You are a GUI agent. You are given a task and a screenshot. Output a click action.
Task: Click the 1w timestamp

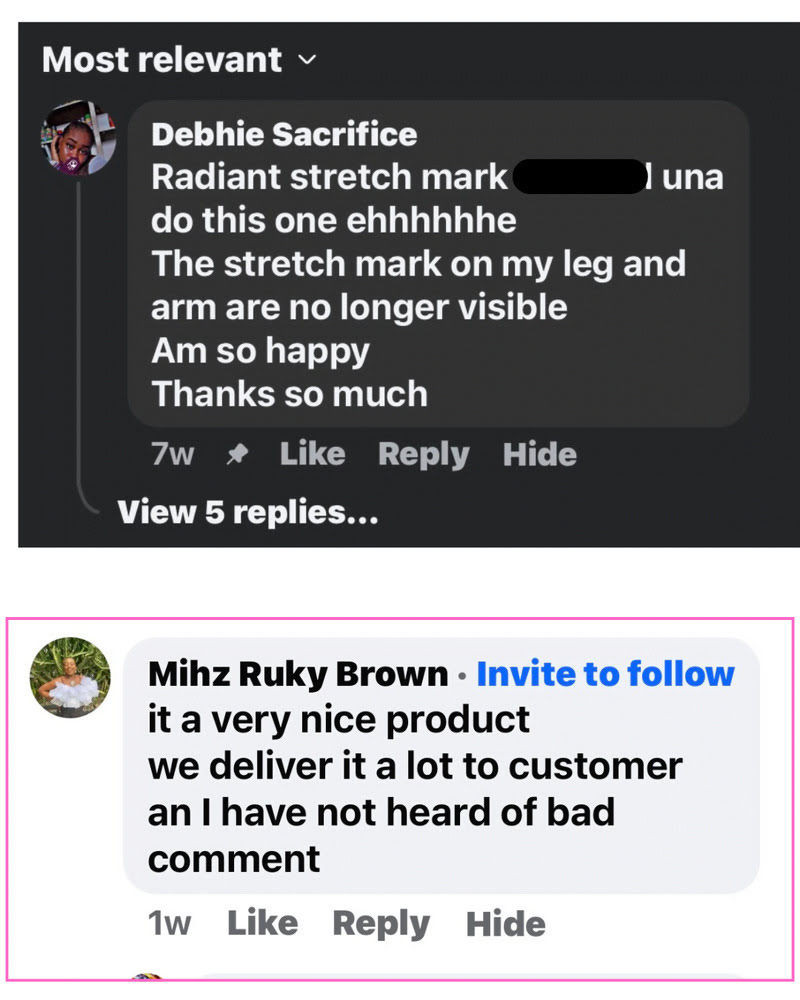[x=169, y=923]
